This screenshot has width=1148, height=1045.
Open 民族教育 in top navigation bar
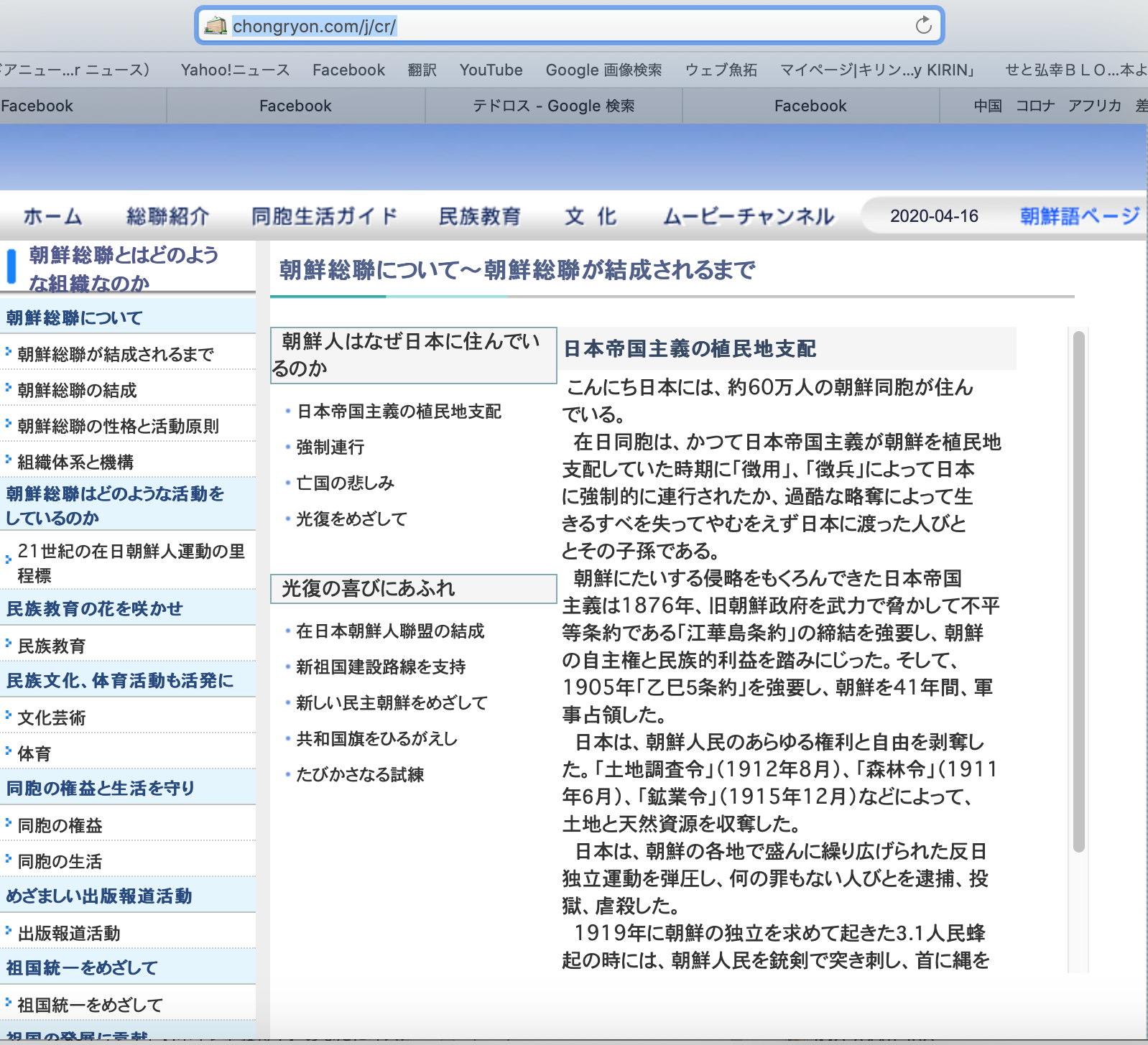[x=479, y=216]
